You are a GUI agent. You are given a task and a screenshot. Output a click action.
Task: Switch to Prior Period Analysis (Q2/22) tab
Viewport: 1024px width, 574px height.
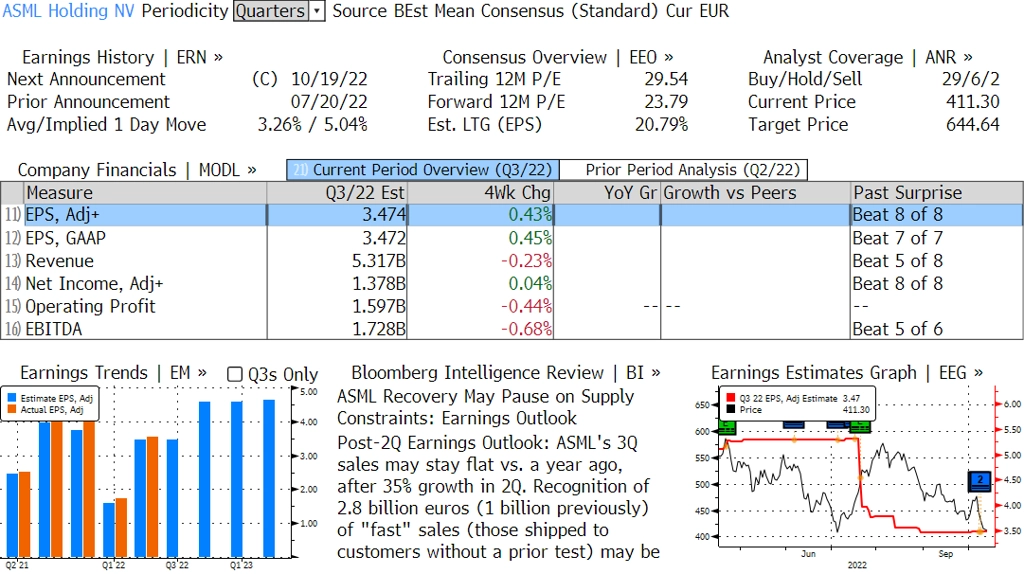(x=684, y=170)
